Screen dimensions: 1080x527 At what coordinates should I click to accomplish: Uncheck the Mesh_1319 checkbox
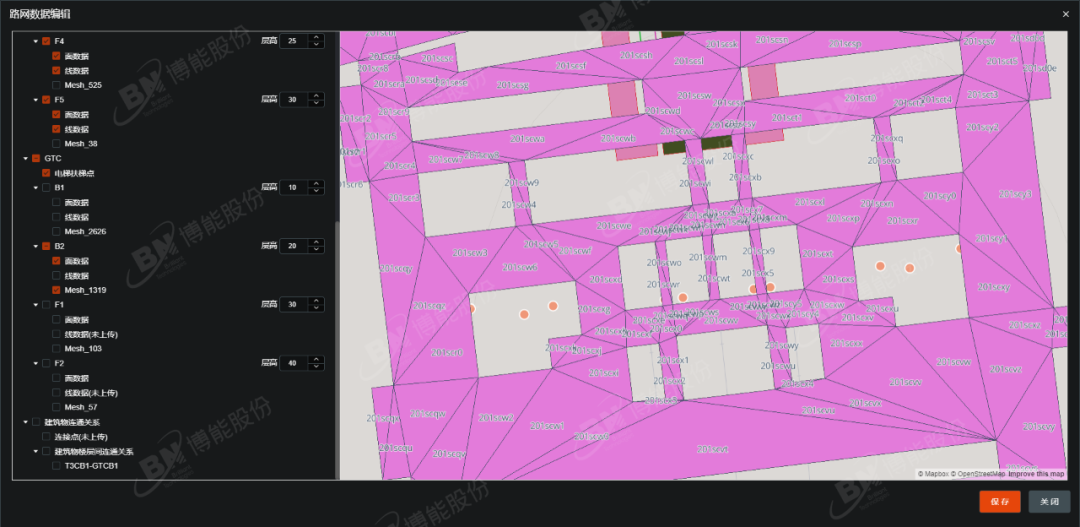[56, 290]
